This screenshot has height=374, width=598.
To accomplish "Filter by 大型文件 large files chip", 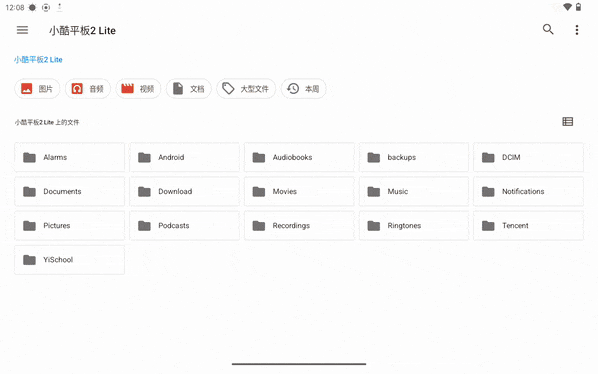I will [246, 89].
